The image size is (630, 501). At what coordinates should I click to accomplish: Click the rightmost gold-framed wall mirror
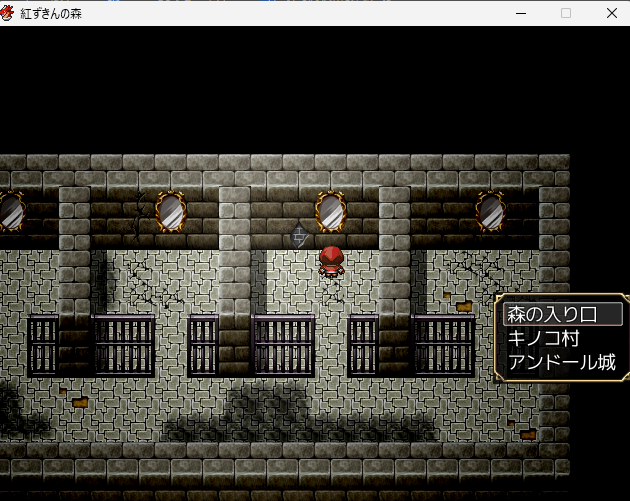[x=490, y=211]
